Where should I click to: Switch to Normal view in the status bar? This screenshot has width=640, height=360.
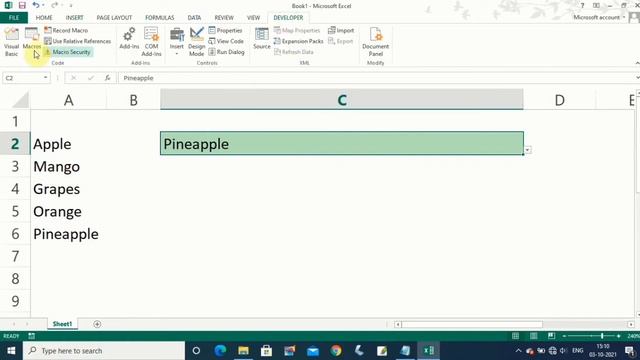516,336
